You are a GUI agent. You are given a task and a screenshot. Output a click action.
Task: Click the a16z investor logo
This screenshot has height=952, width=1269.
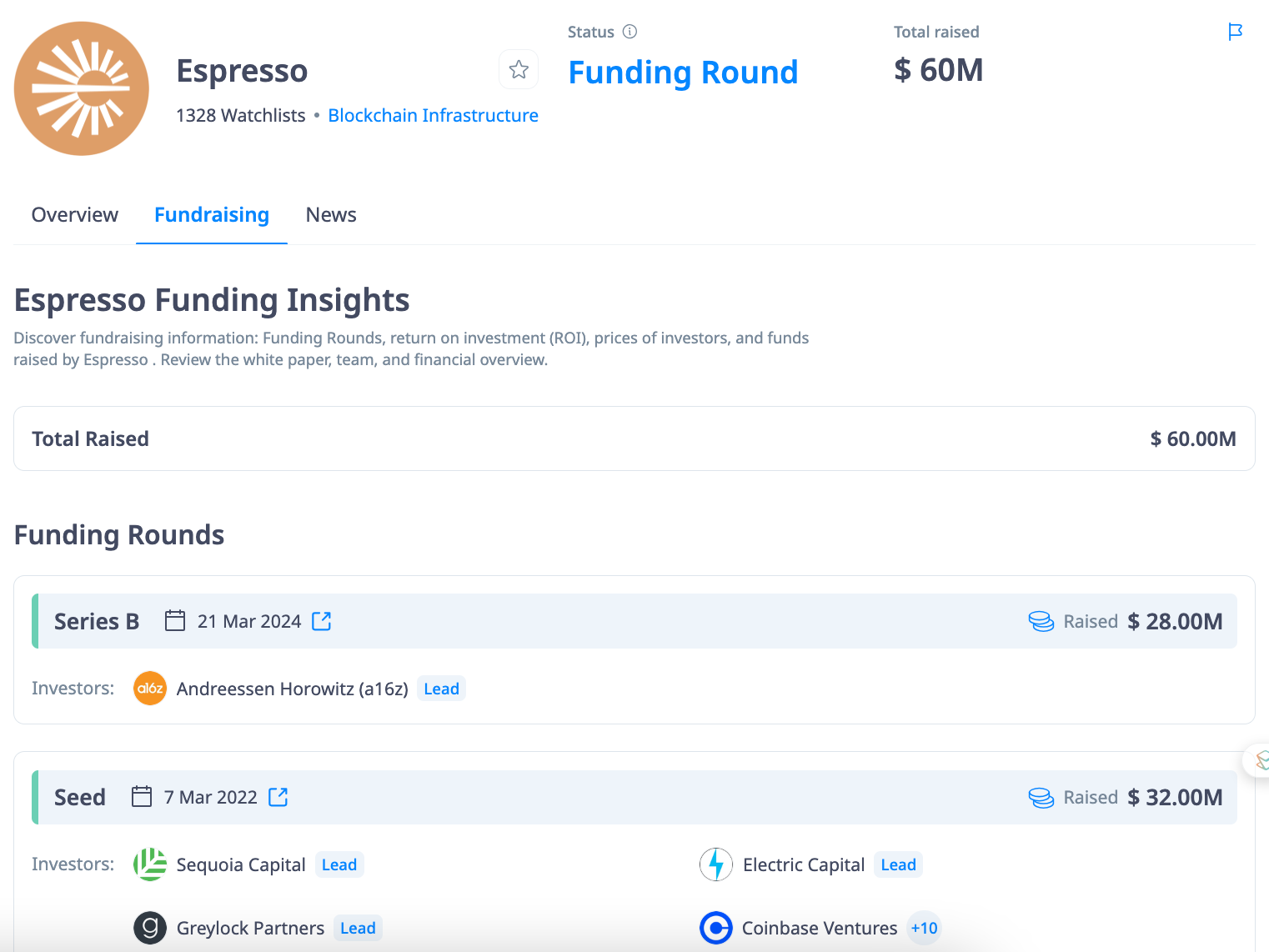point(150,689)
